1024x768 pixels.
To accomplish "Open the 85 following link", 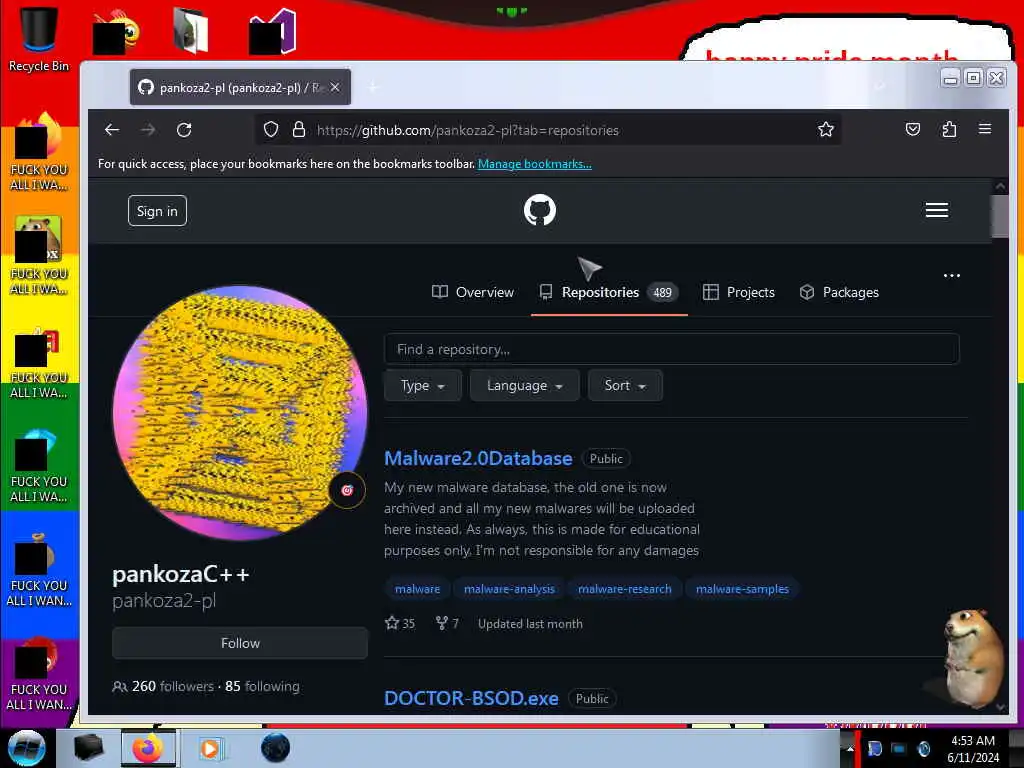I will click(263, 686).
